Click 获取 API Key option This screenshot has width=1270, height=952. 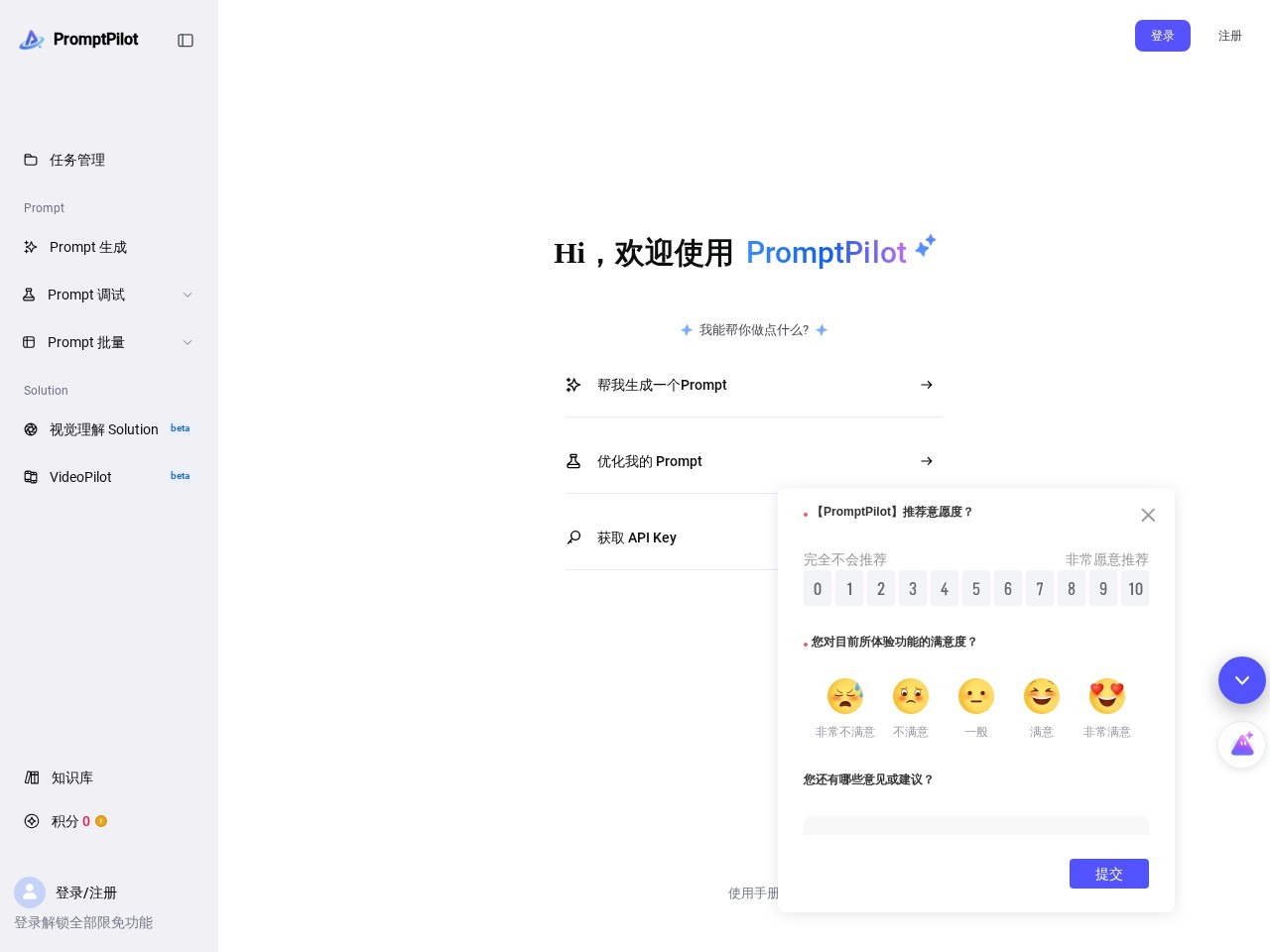click(x=671, y=537)
